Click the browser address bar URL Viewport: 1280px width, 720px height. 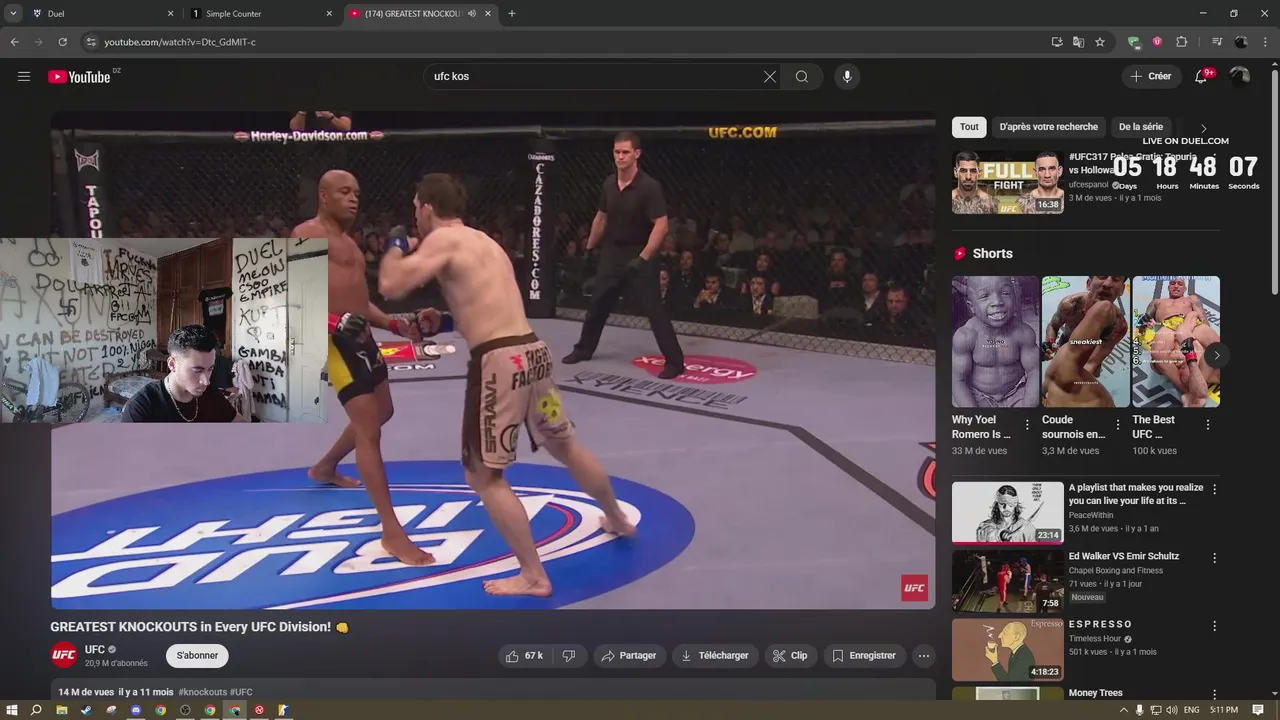click(180, 42)
